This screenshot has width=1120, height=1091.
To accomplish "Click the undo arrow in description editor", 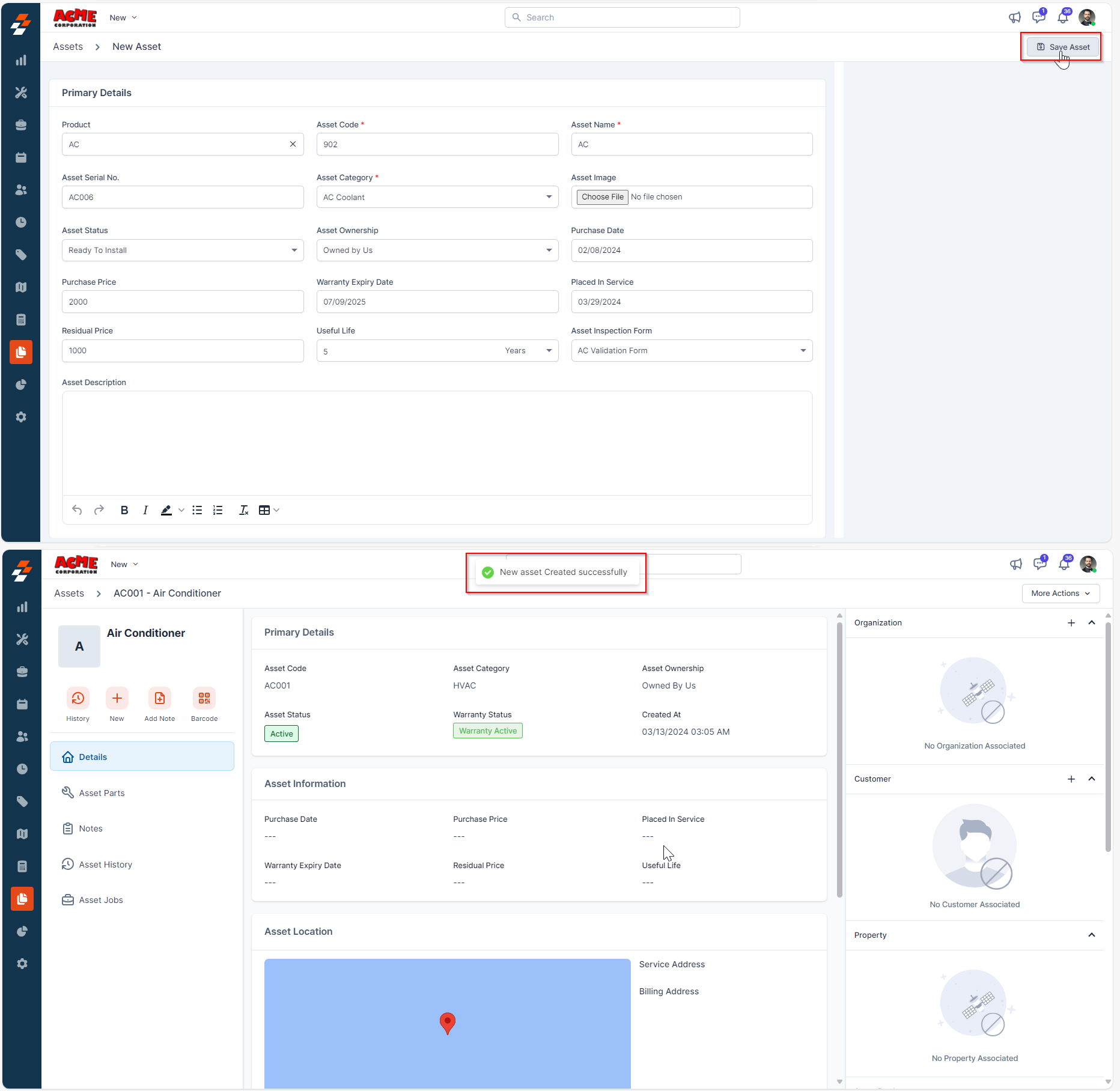I will 77,510.
